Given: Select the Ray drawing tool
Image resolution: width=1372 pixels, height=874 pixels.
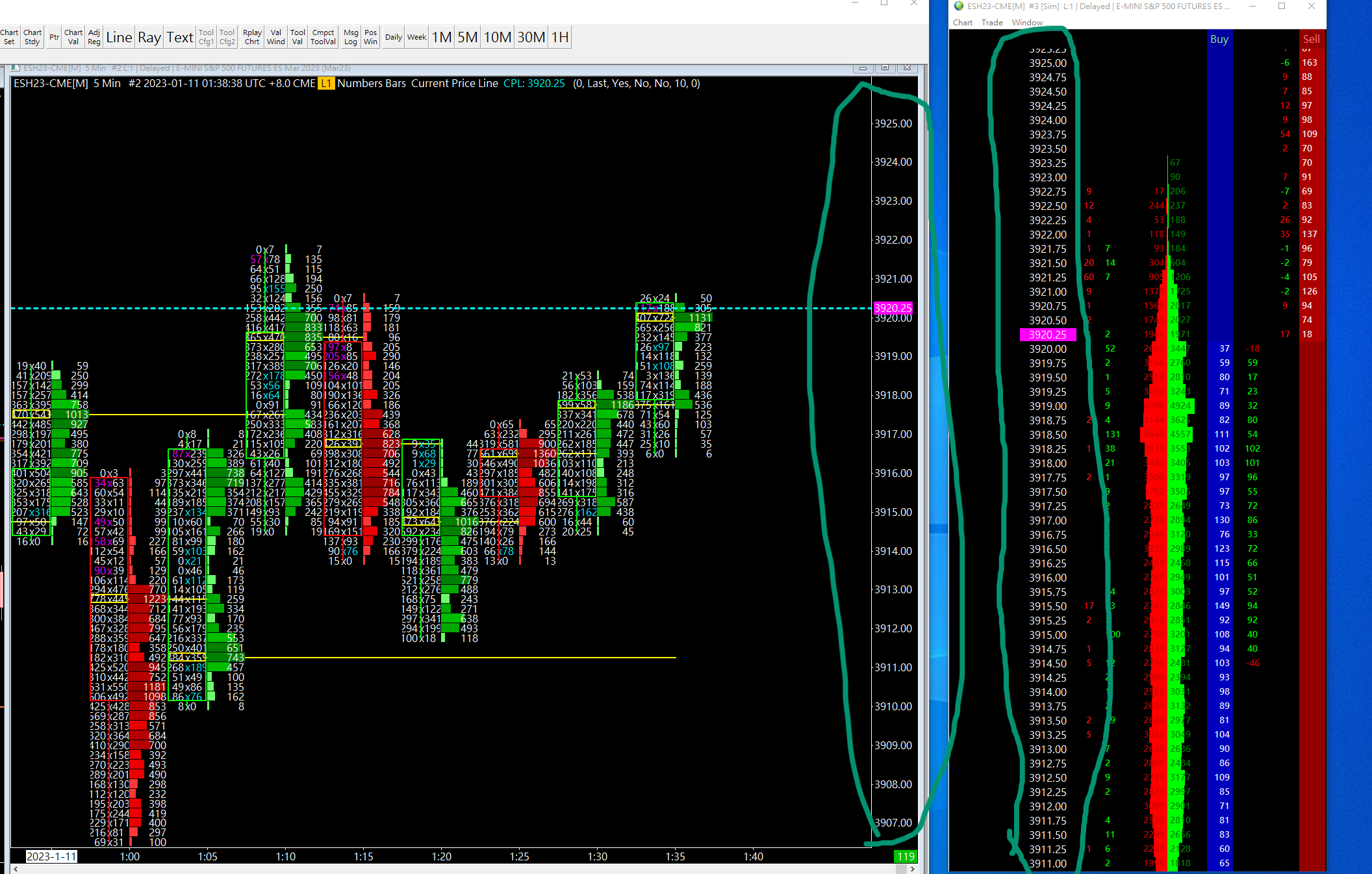Looking at the screenshot, I should point(149,37).
